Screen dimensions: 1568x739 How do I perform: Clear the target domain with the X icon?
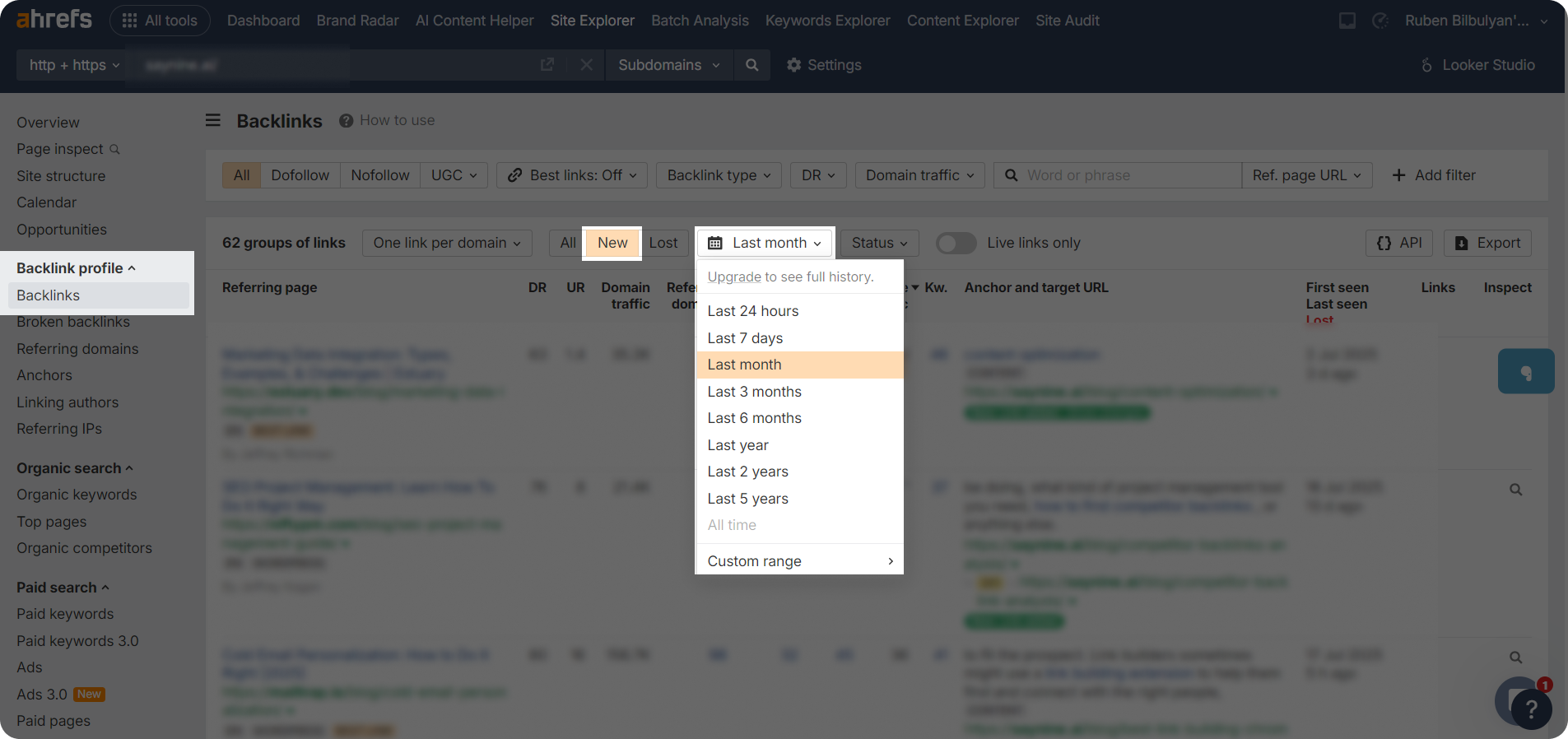point(586,64)
